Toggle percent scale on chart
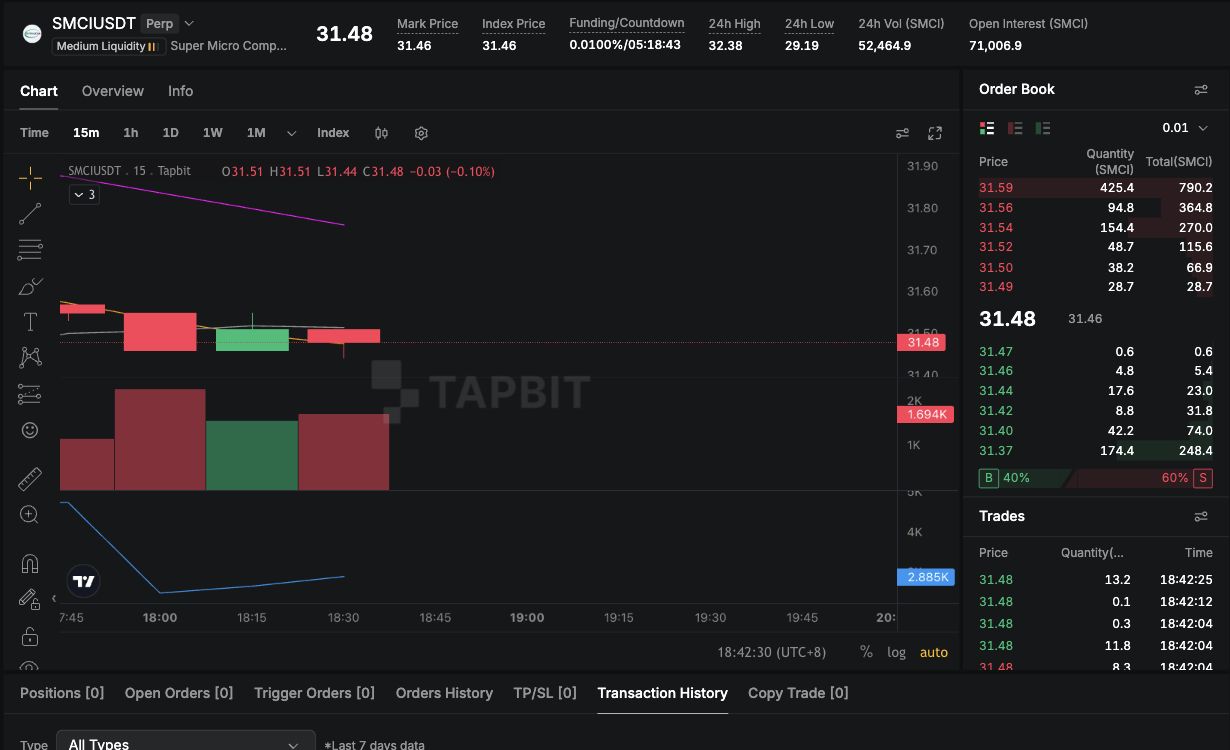 (866, 652)
